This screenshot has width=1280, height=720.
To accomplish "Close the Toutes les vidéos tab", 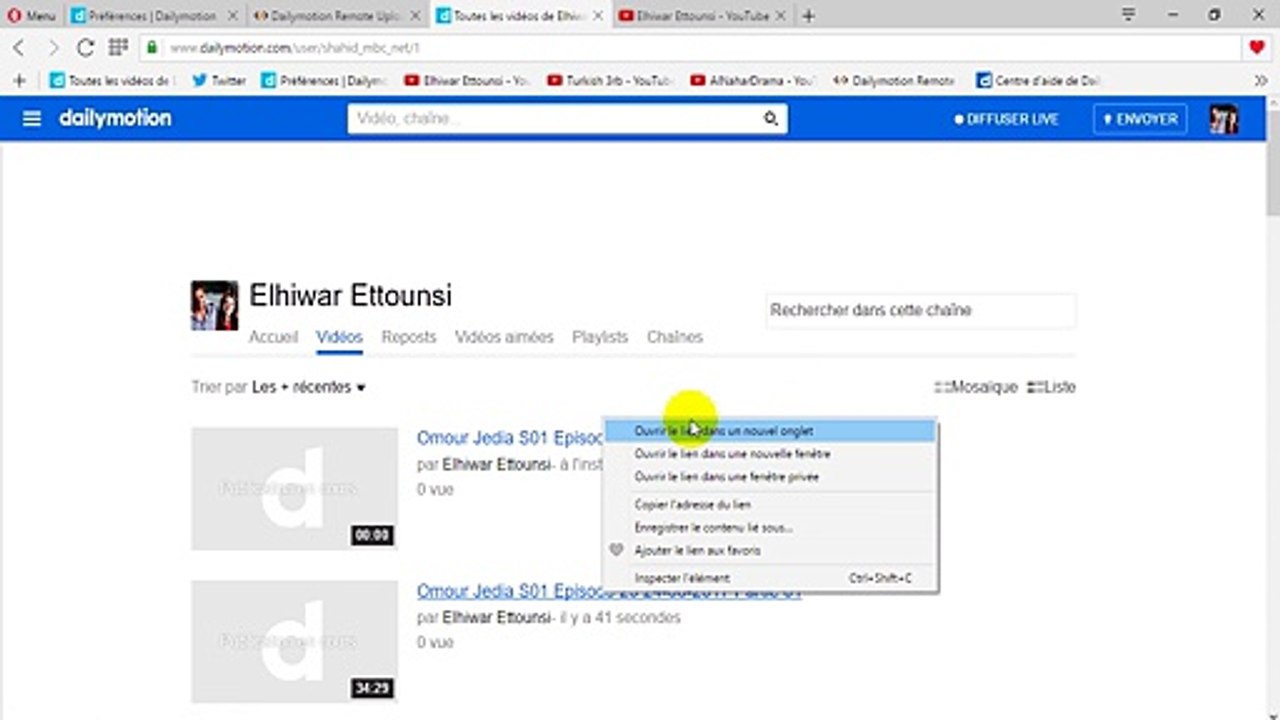I will [597, 16].
